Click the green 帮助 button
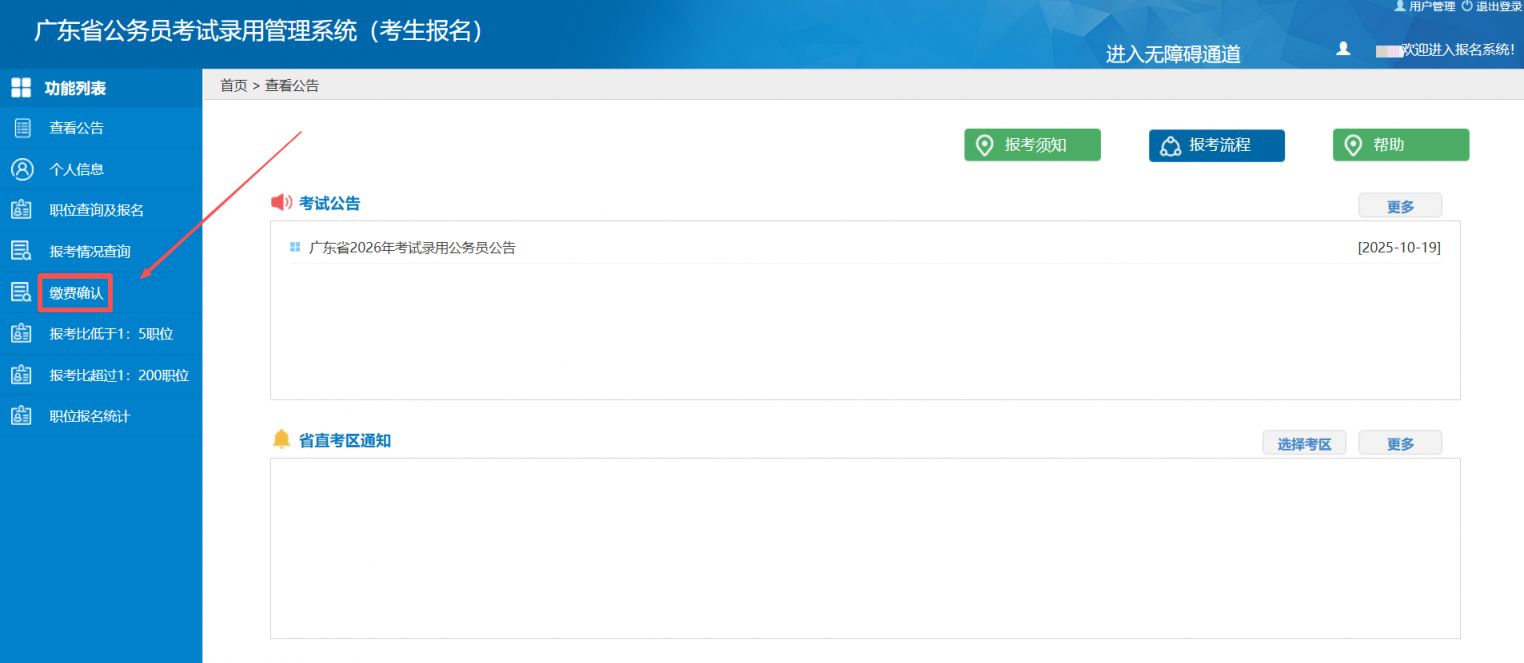This screenshot has height=663, width=1524. click(1400, 145)
